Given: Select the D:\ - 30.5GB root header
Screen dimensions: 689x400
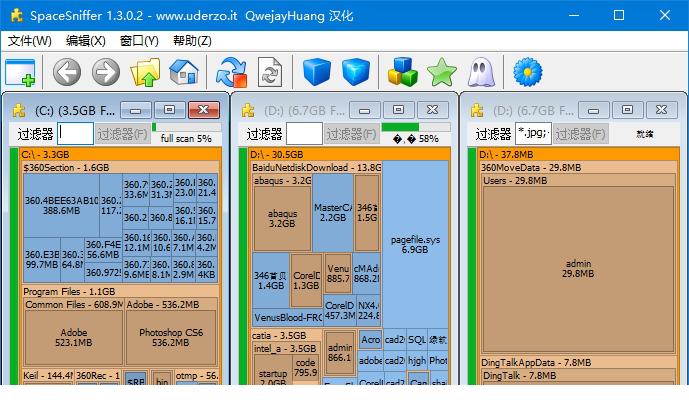Looking at the screenshot, I should [349, 154].
